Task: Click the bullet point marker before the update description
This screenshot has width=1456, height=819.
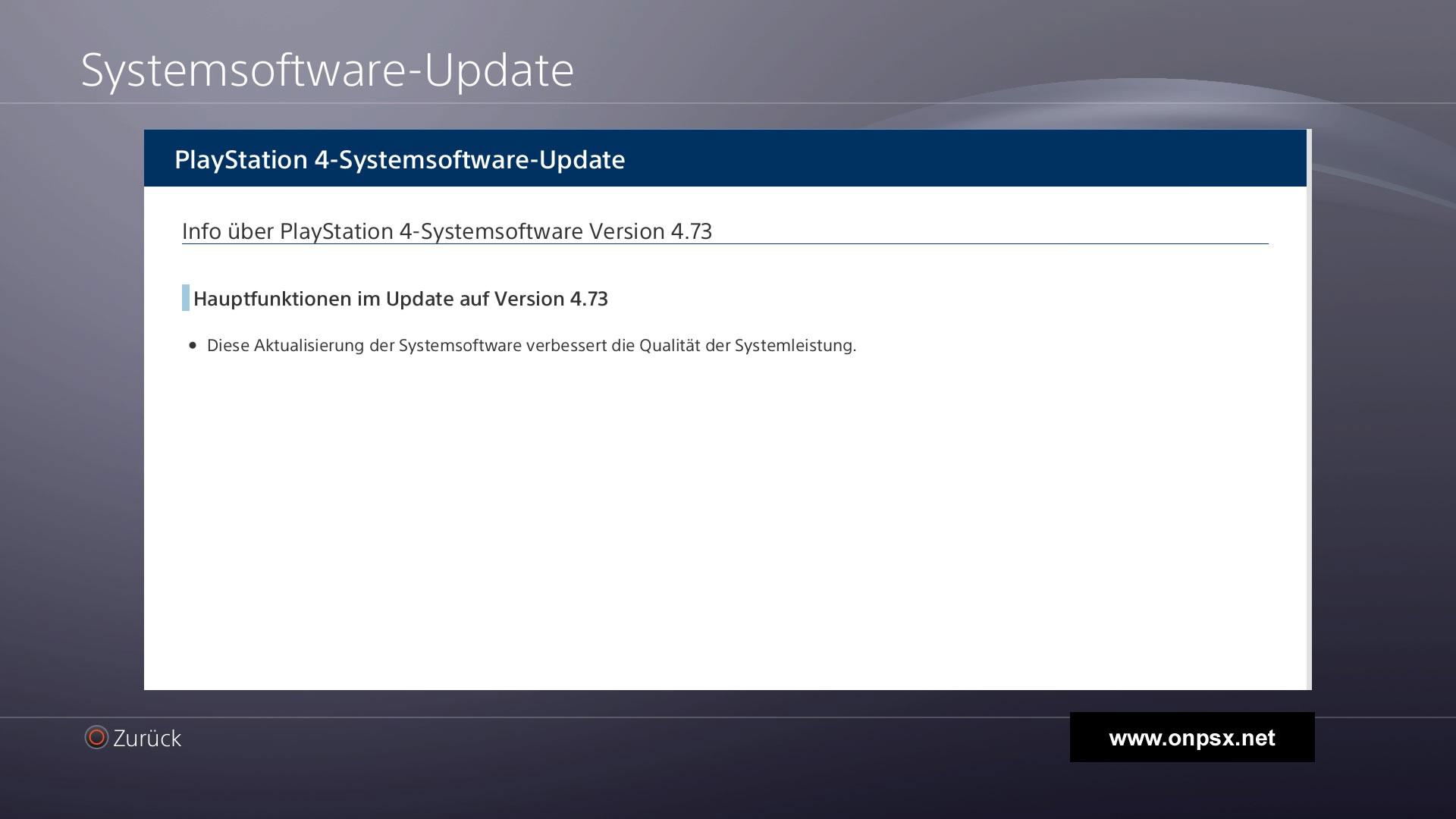Action: (x=193, y=346)
